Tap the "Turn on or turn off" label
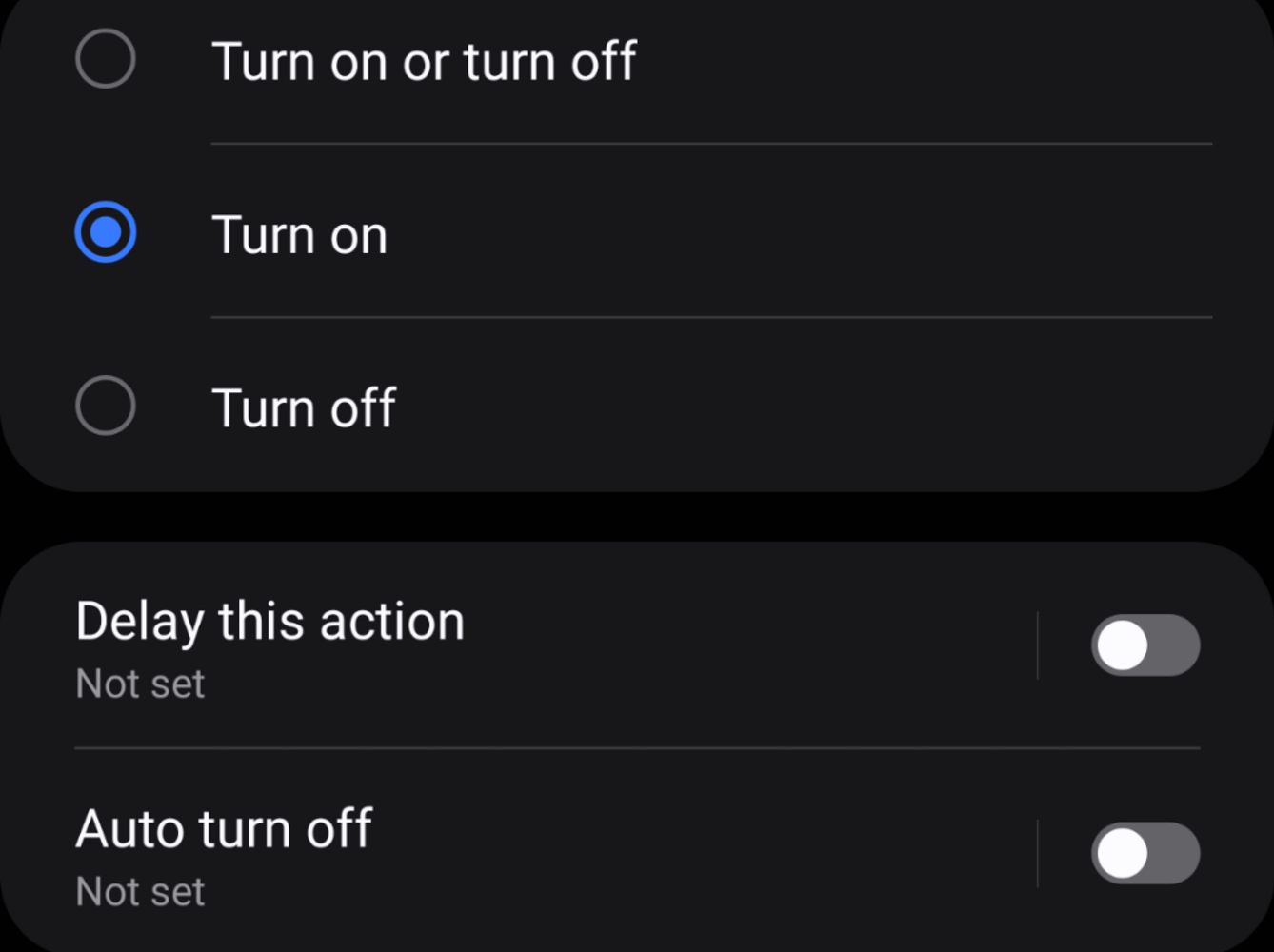The image size is (1274, 952). click(x=426, y=61)
